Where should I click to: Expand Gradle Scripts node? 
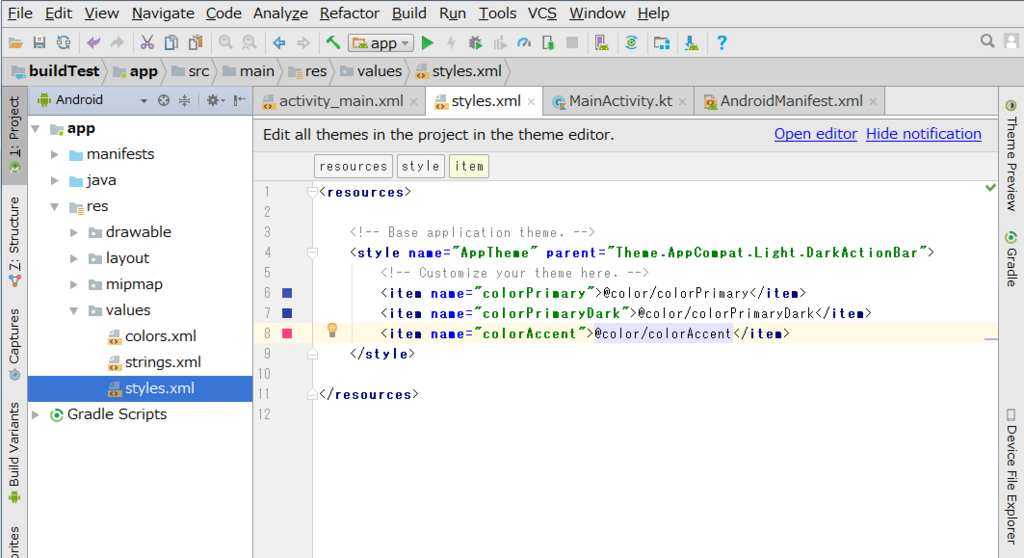tap(36, 415)
